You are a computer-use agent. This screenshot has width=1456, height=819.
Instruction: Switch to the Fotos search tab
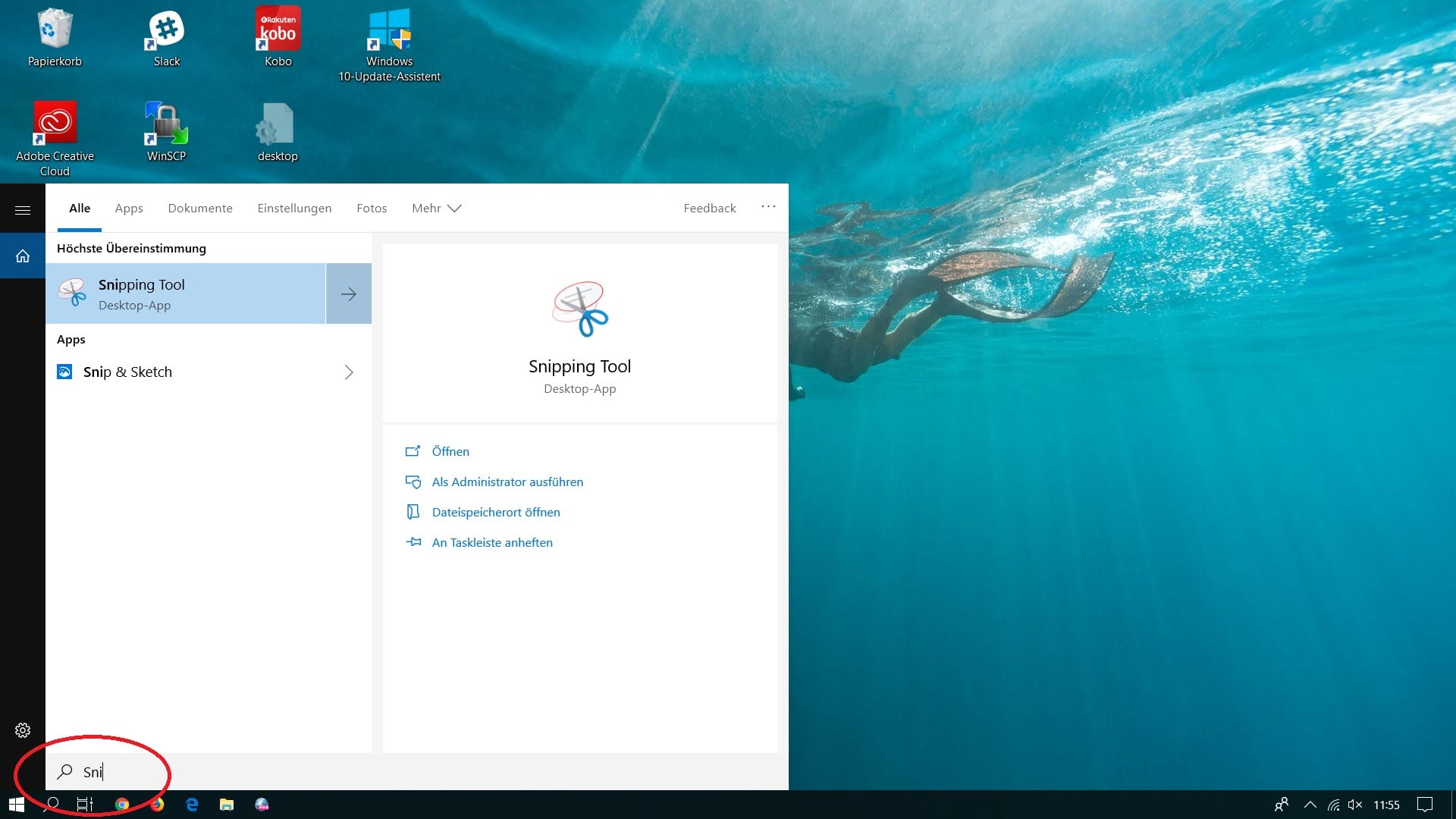tap(372, 208)
